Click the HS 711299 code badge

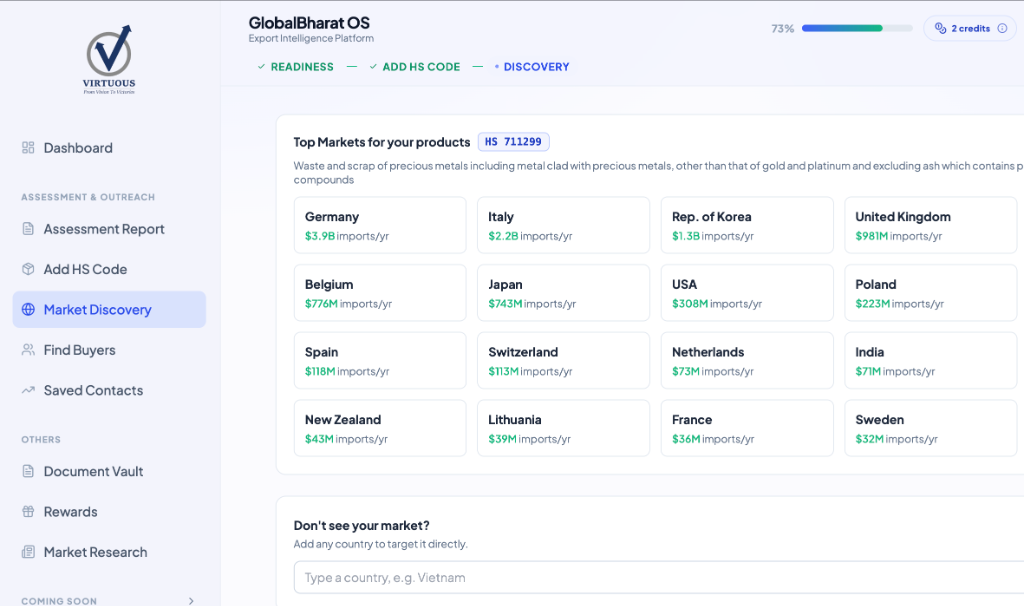click(x=513, y=142)
